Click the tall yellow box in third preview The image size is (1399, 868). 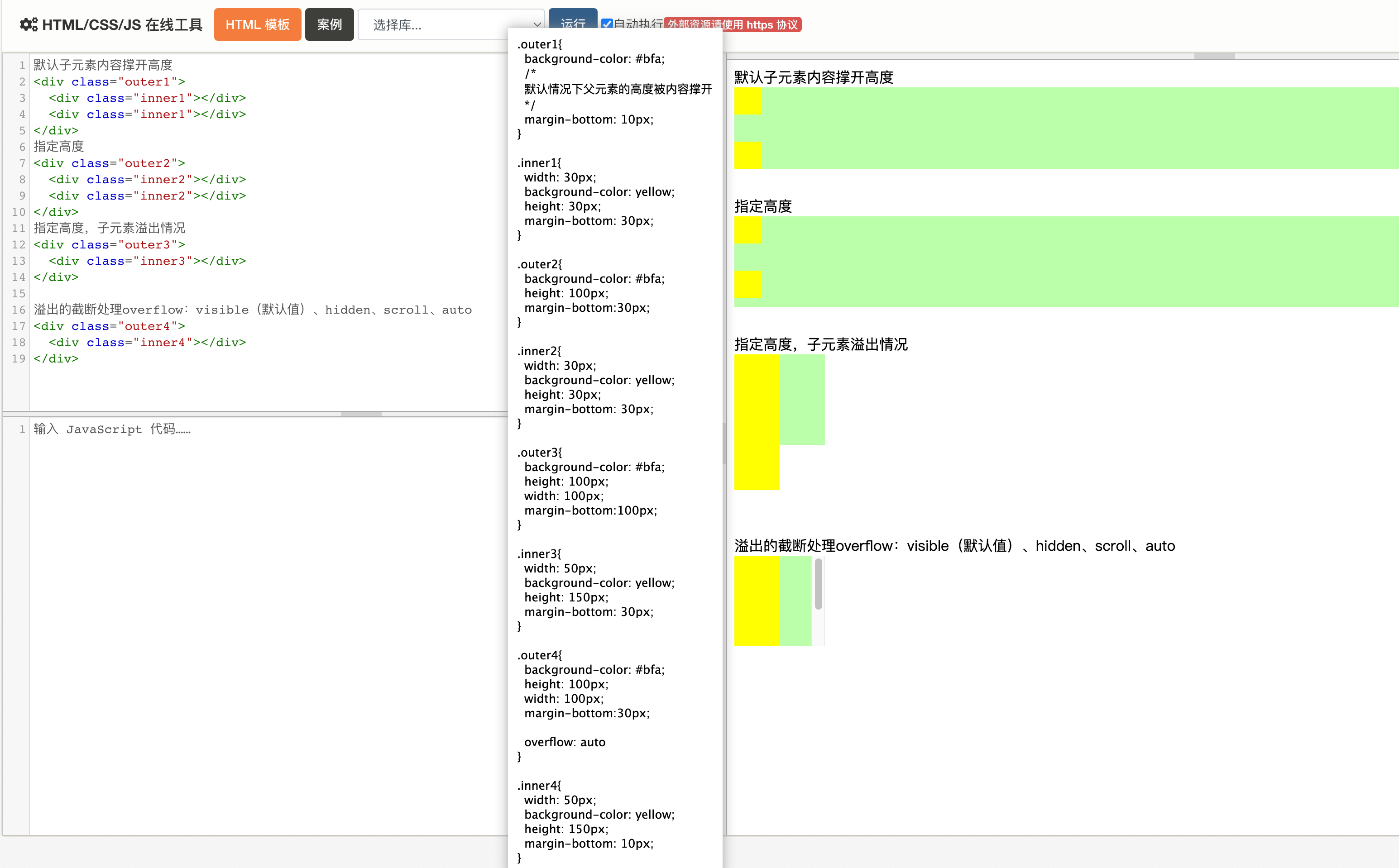click(757, 422)
